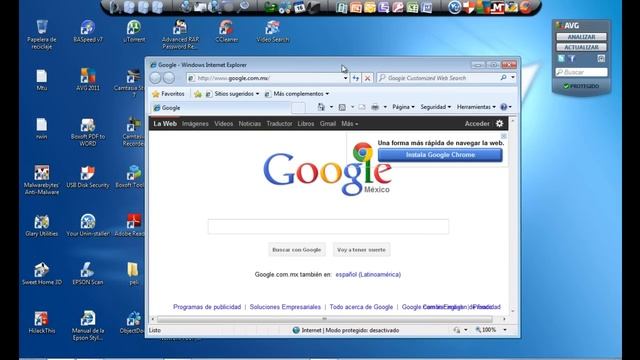
Task: Select Your Unin-staller desktop shortcut
Action: (x=88, y=225)
